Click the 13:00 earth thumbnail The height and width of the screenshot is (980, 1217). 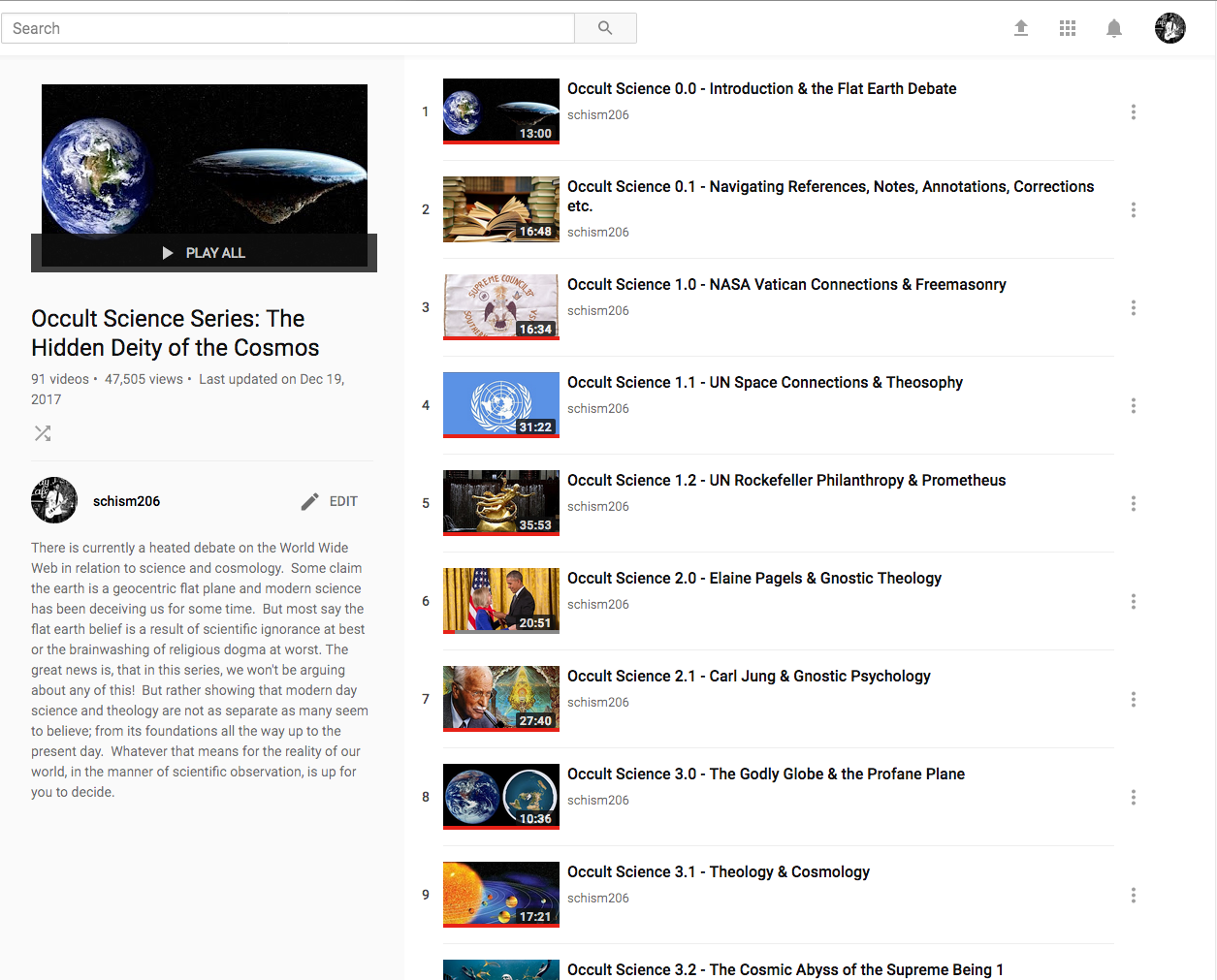(501, 111)
